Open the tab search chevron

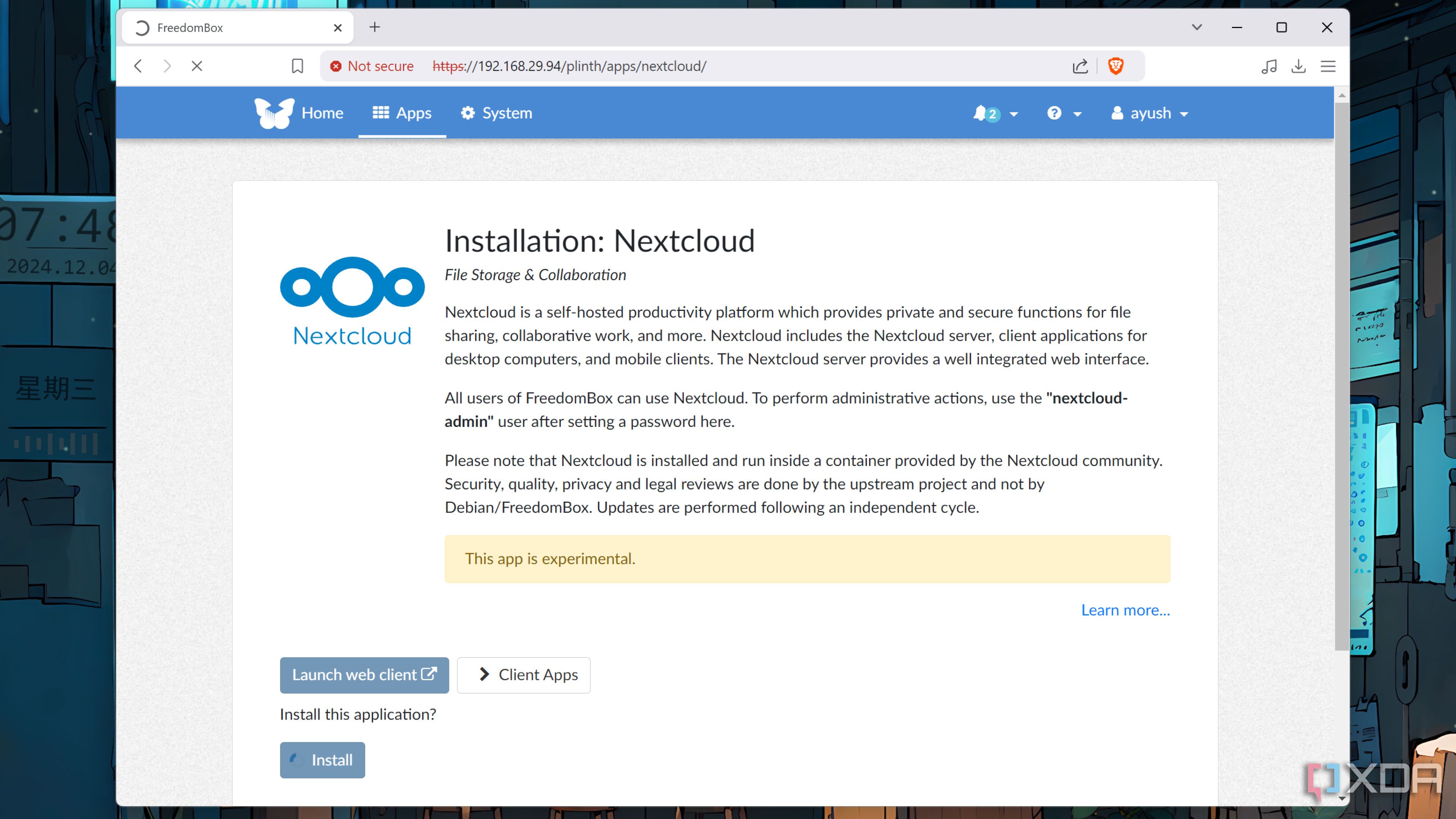click(x=1197, y=27)
